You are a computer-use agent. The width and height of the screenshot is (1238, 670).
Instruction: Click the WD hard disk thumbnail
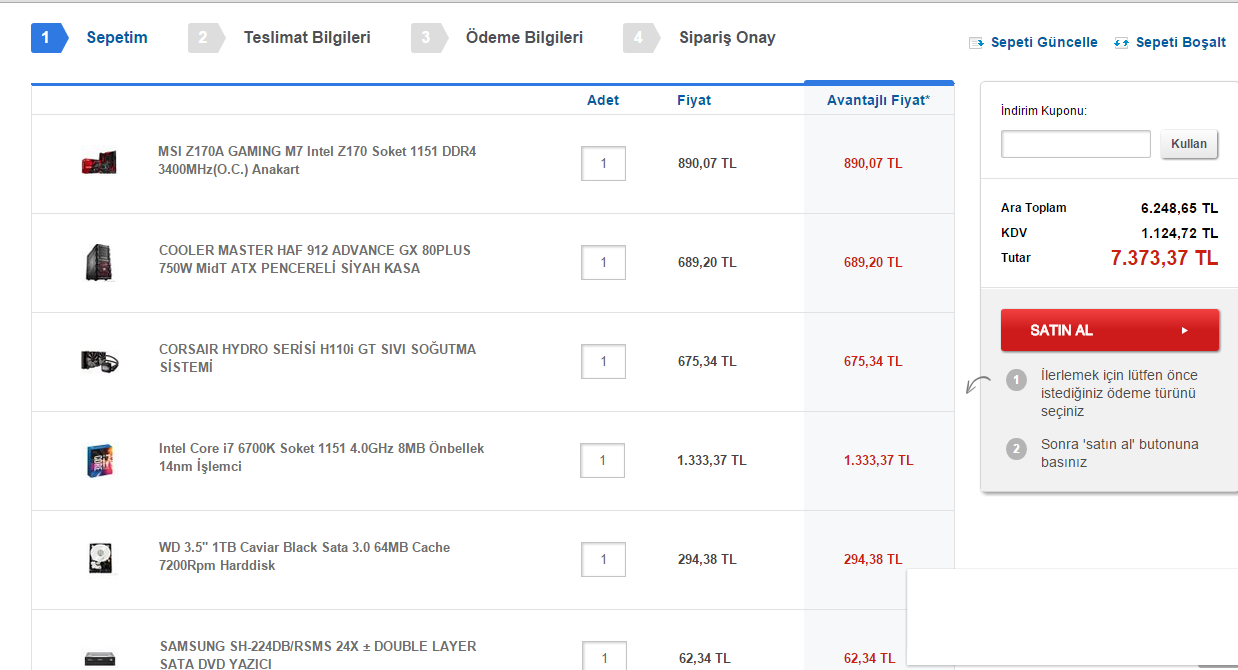pyautogui.click(x=100, y=558)
